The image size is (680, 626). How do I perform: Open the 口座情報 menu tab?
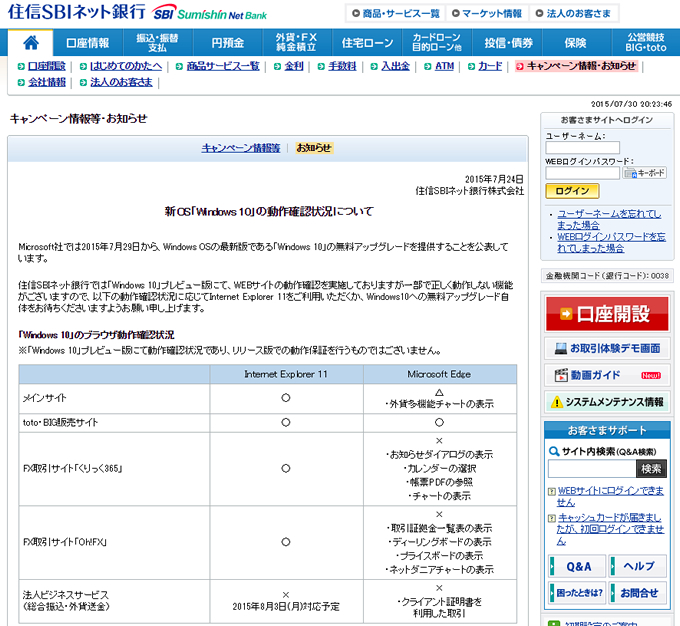88,43
